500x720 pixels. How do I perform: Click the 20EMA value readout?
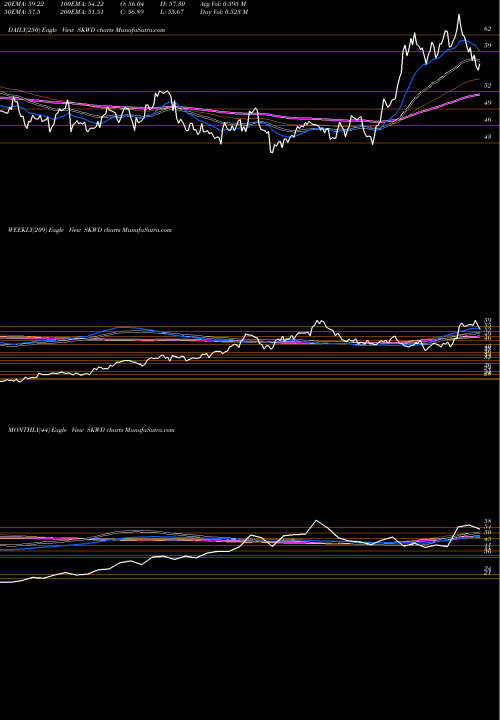point(23,4)
